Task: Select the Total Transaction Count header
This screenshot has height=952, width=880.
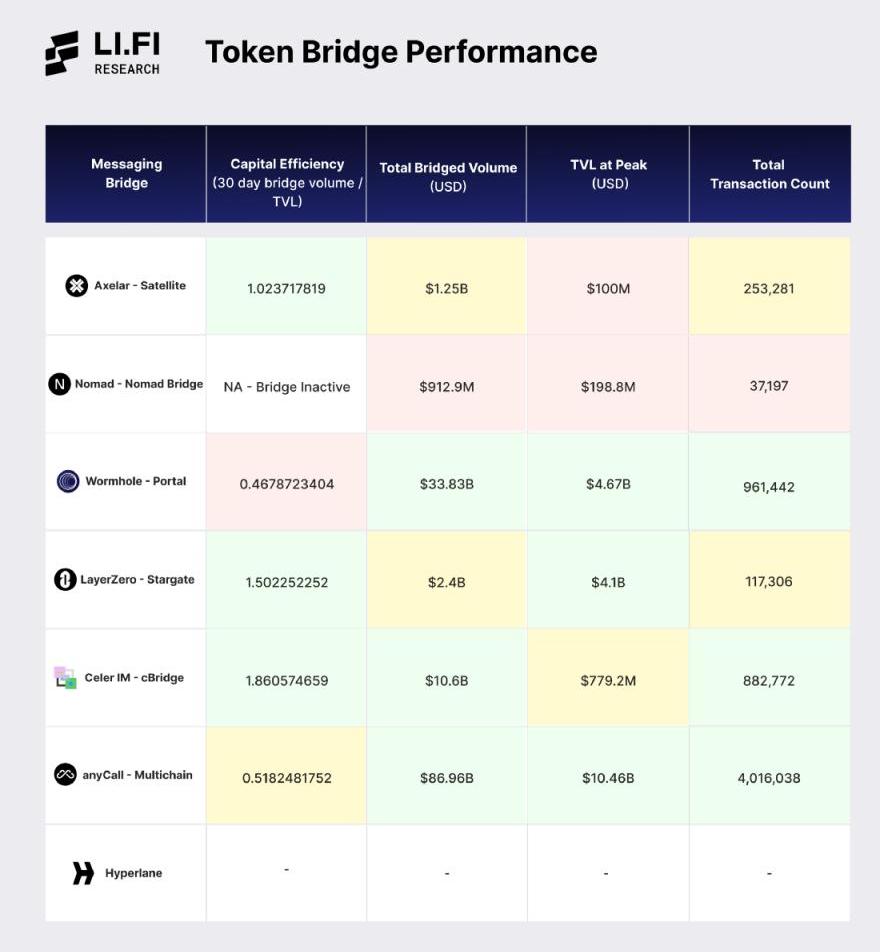Action: click(x=769, y=173)
